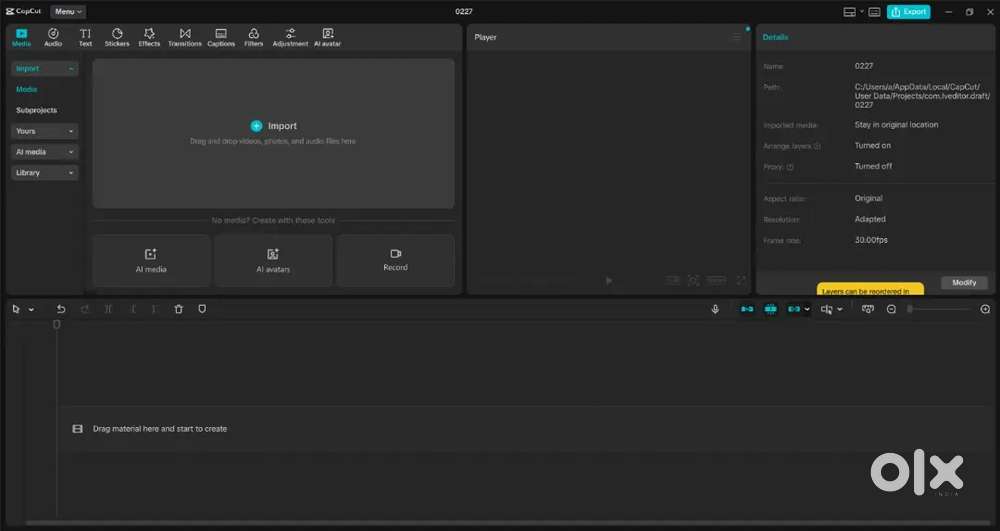
Task: Click the microphone voiceover record icon
Action: click(715, 309)
